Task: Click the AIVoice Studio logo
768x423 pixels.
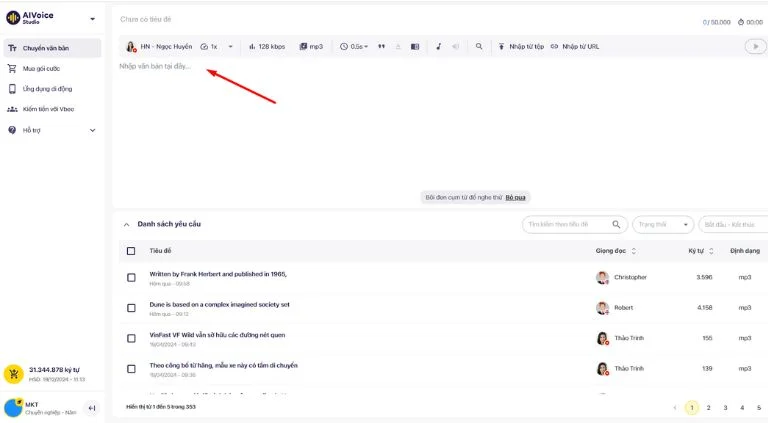Action: tap(30, 18)
